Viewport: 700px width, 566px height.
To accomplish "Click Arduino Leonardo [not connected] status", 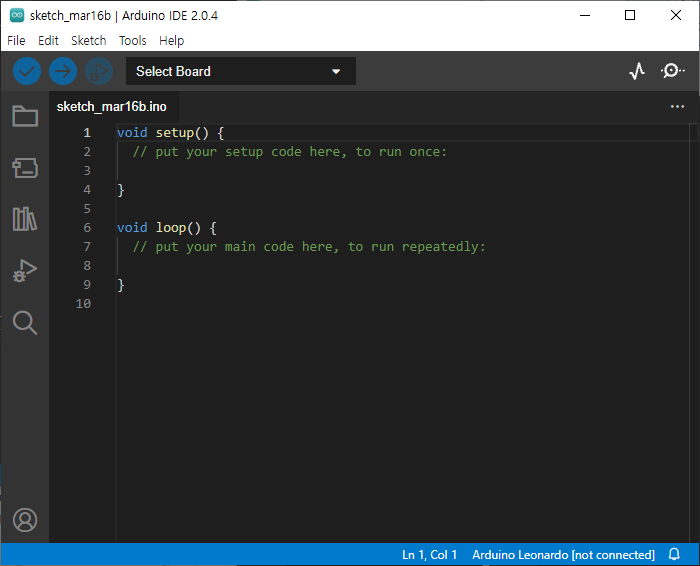I will click(x=563, y=555).
